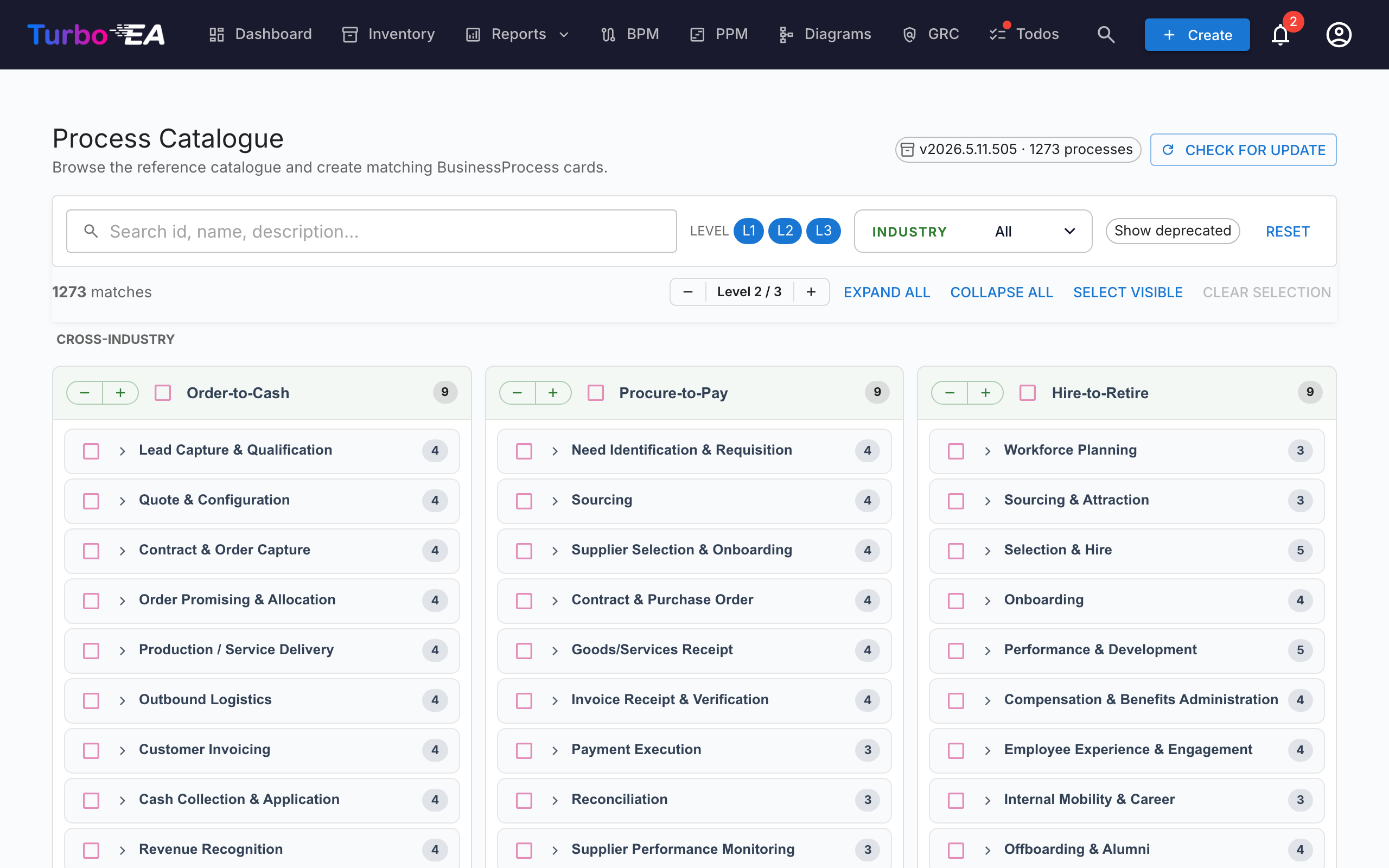Open the Todos nav item
The height and width of the screenshot is (868, 1389).
coord(1024,34)
